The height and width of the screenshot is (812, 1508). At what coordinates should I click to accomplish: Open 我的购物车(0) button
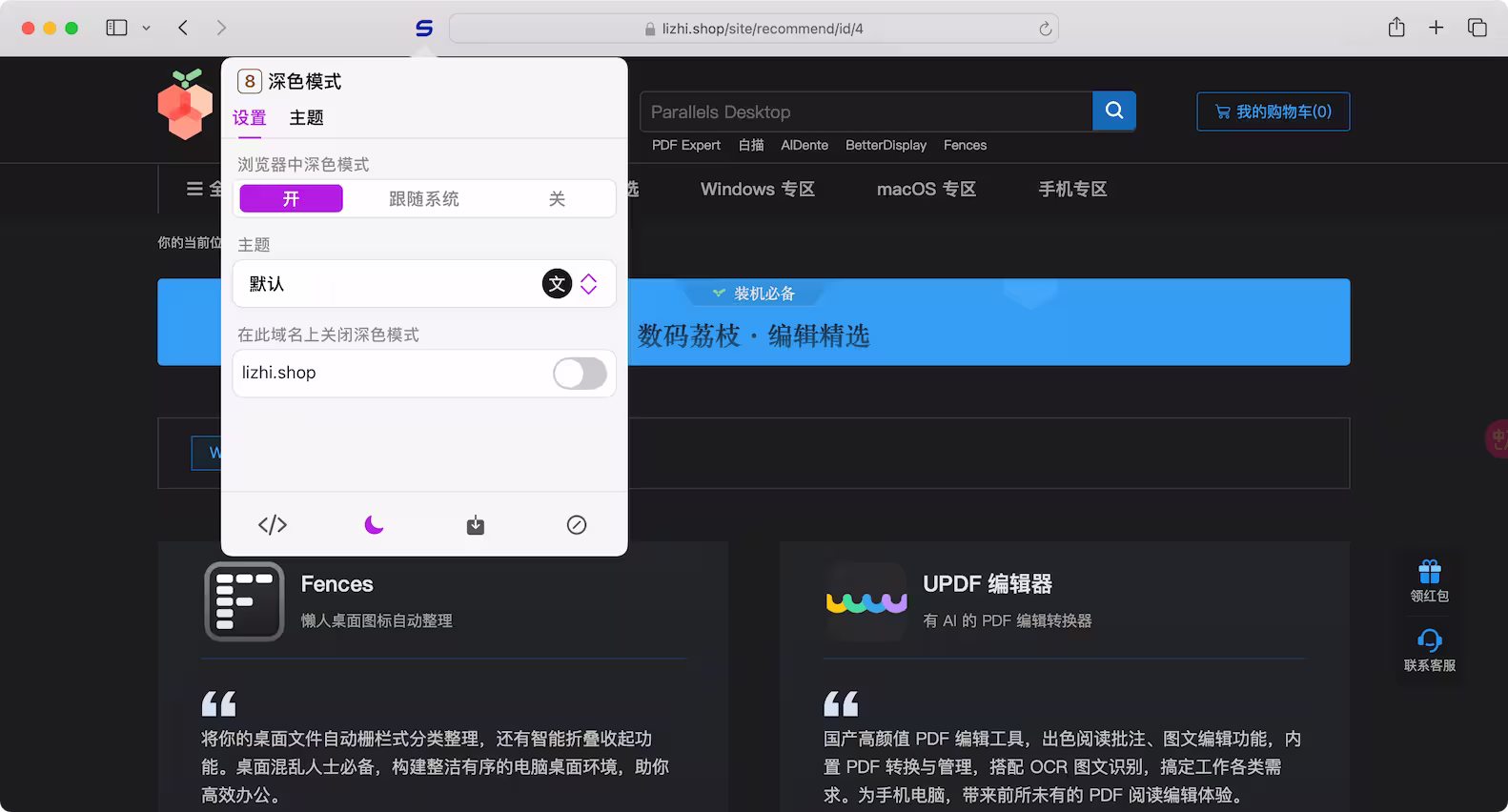[1274, 112]
